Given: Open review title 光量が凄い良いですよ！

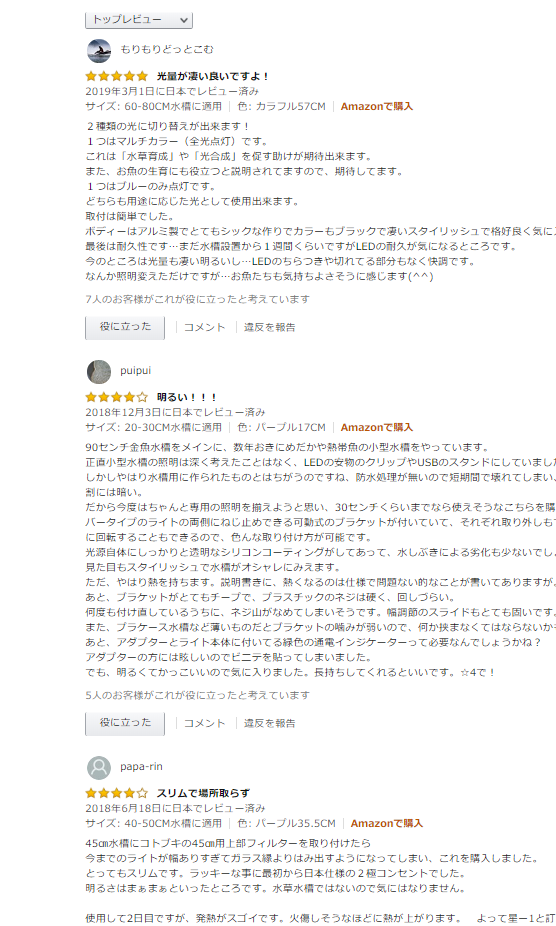Looking at the screenshot, I should click(213, 76).
